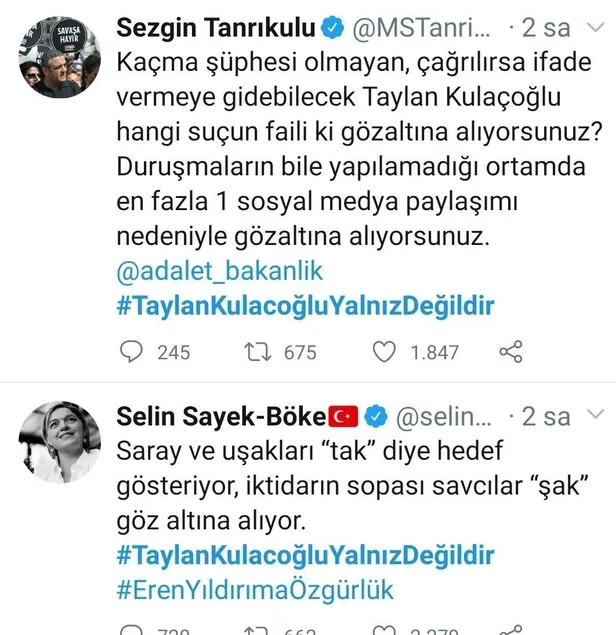Open #ErenYıldırımaÖzgürlük hashtag
The image size is (616, 635).
(255, 589)
